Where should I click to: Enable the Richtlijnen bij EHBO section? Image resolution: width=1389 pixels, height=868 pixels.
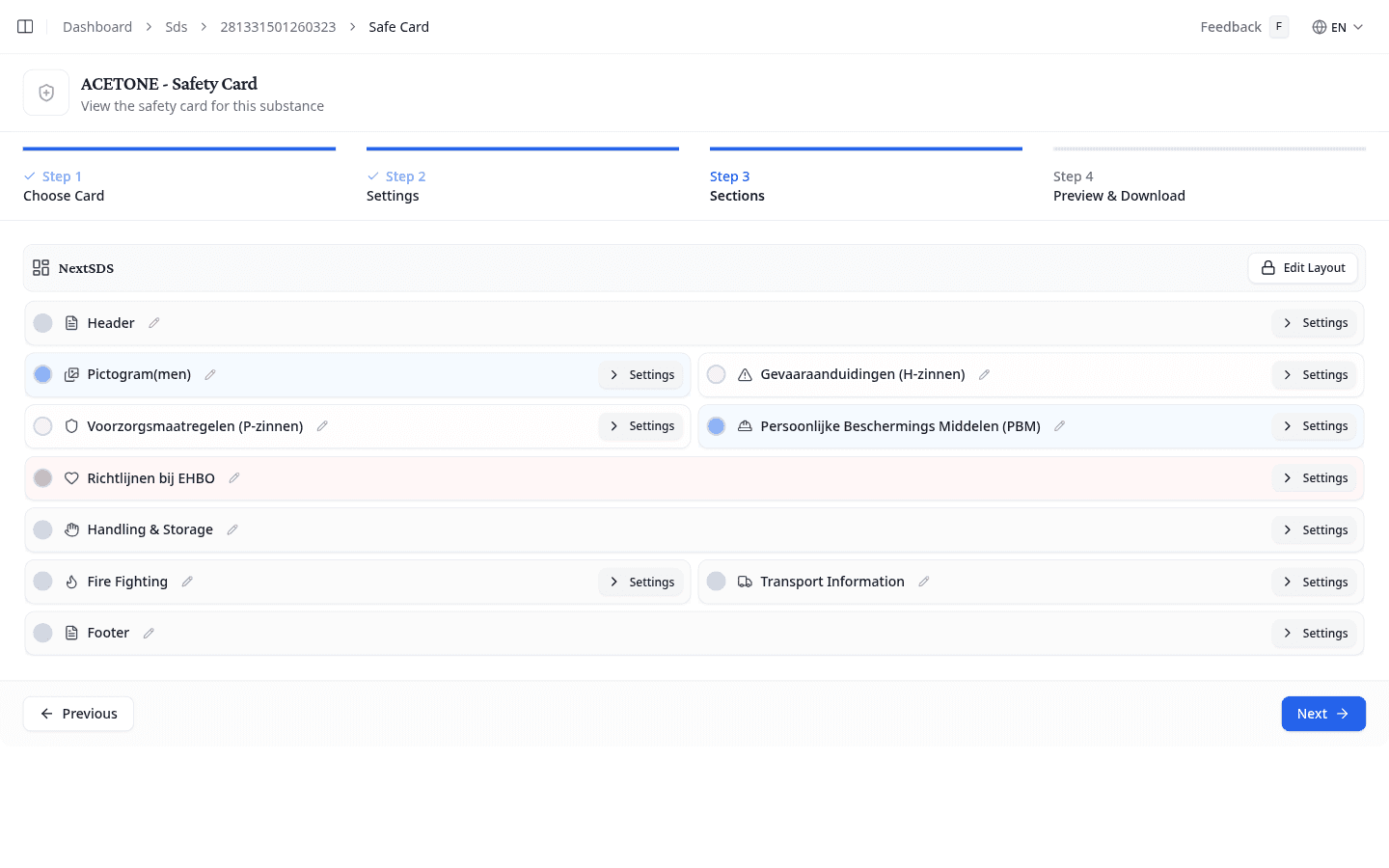(42, 477)
